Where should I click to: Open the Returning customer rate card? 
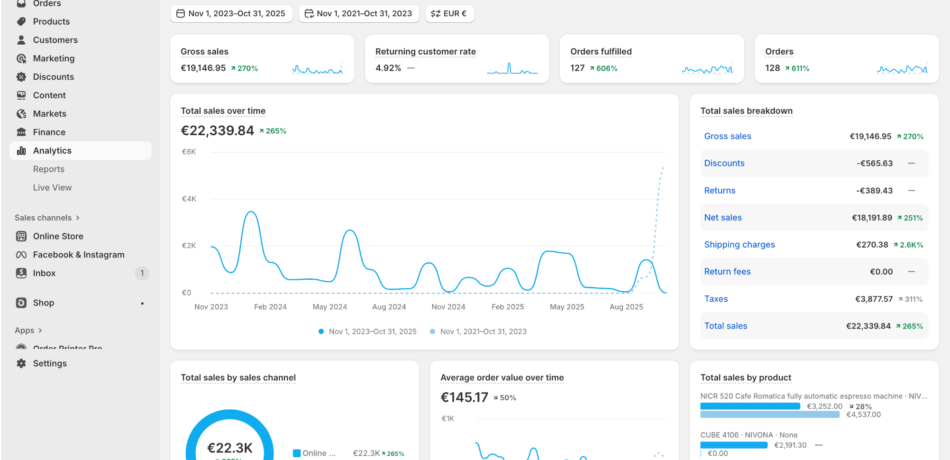pyautogui.click(x=456, y=59)
